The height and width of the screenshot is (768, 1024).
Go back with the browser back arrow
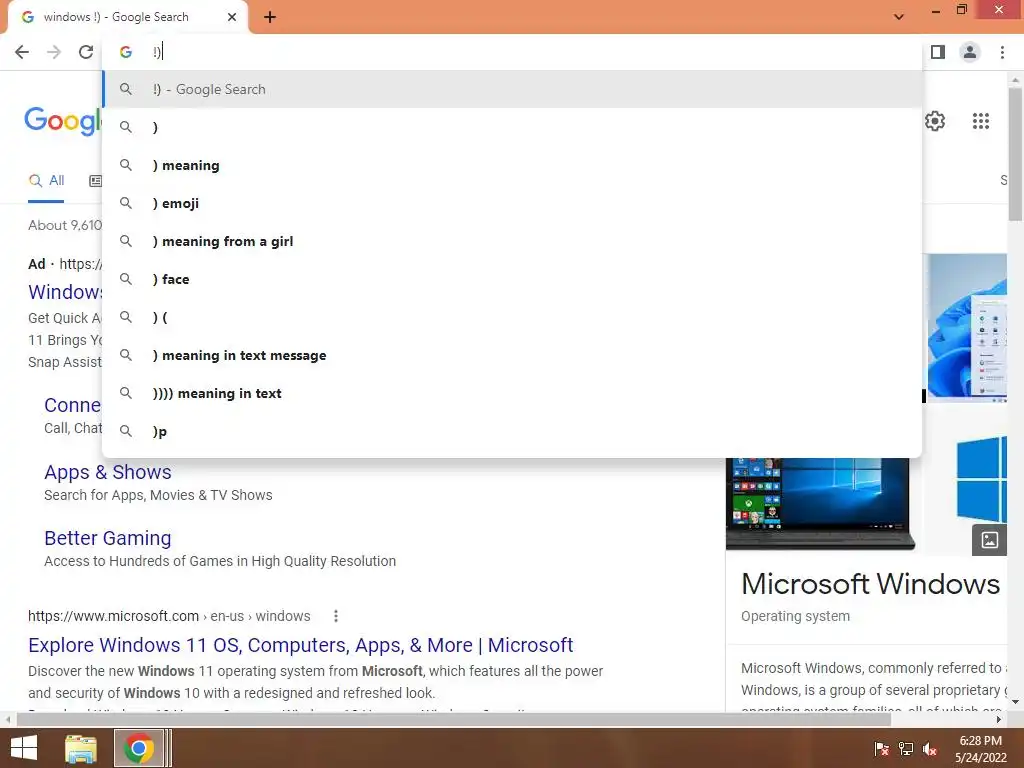tap(22, 52)
